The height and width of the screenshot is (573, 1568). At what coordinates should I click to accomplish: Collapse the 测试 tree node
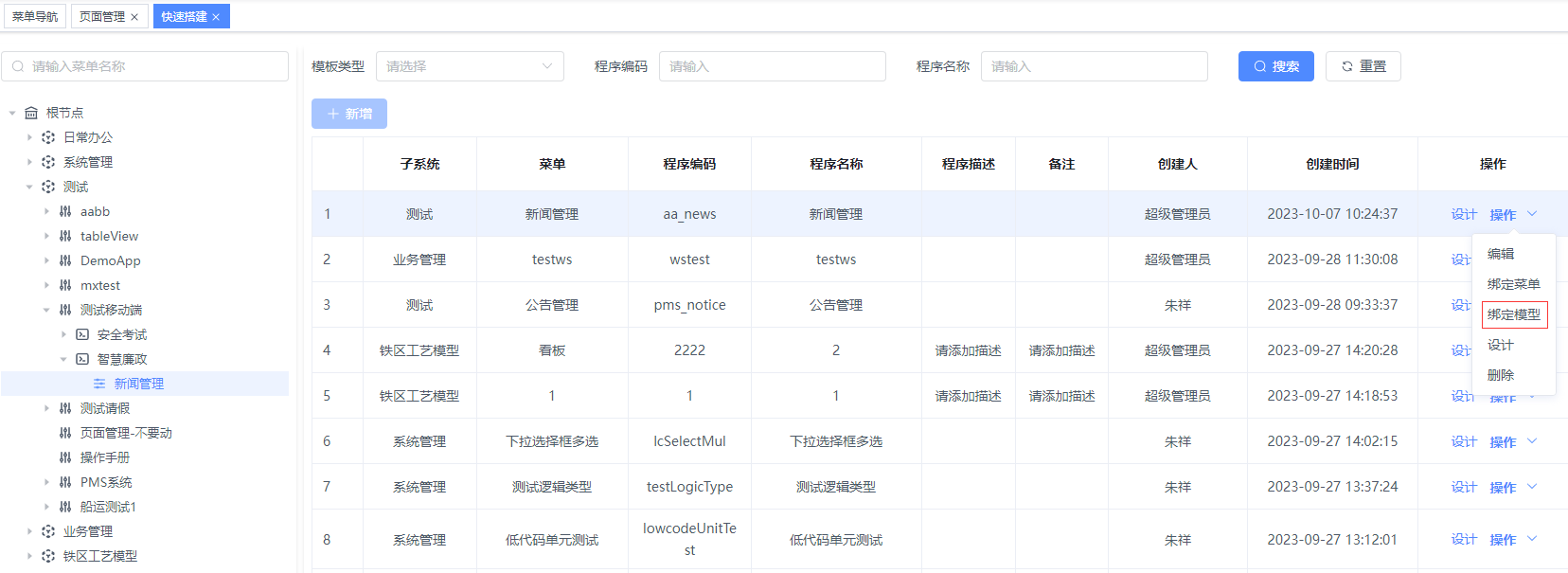[x=29, y=187]
